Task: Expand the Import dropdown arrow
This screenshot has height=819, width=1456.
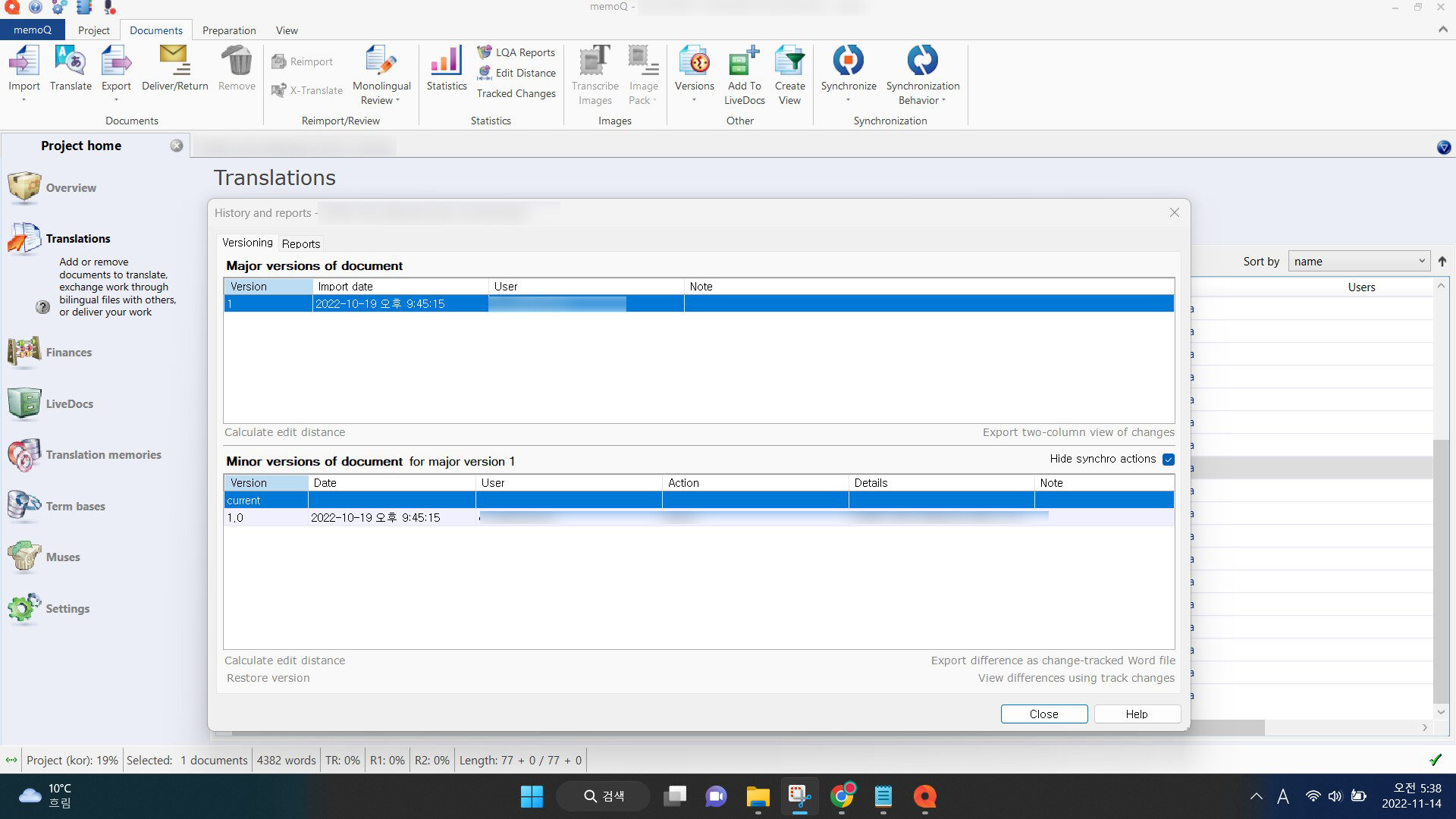Action: pyautogui.click(x=24, y=100)
